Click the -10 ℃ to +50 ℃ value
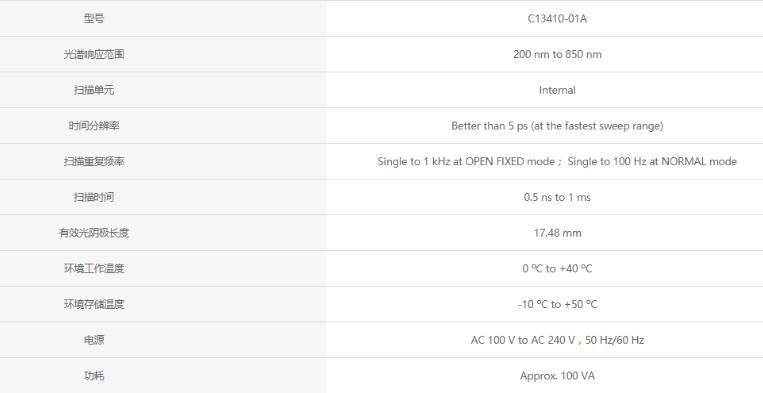 click(x=557, y=304)
